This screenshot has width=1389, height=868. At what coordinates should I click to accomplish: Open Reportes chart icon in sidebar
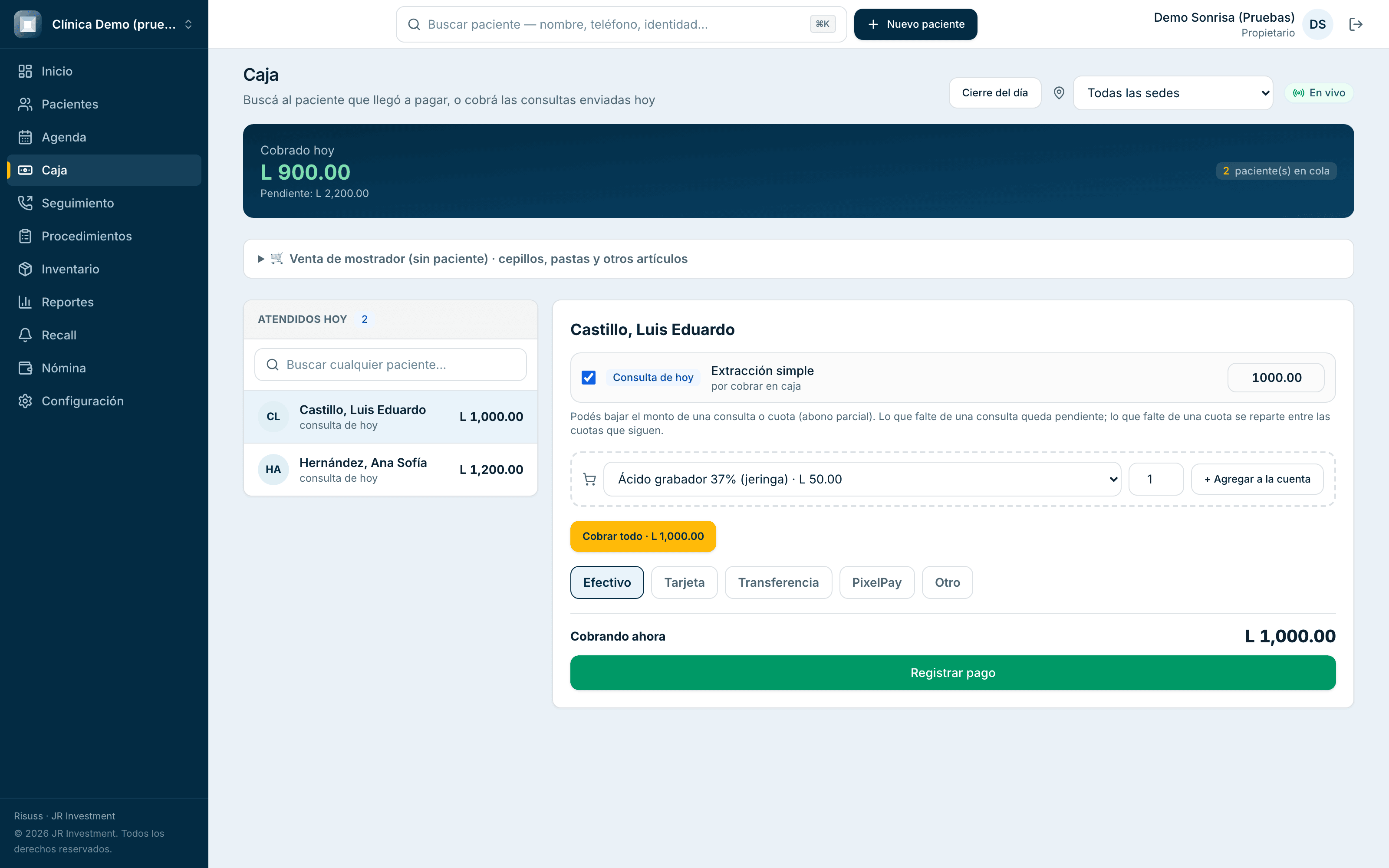(25, 302)
